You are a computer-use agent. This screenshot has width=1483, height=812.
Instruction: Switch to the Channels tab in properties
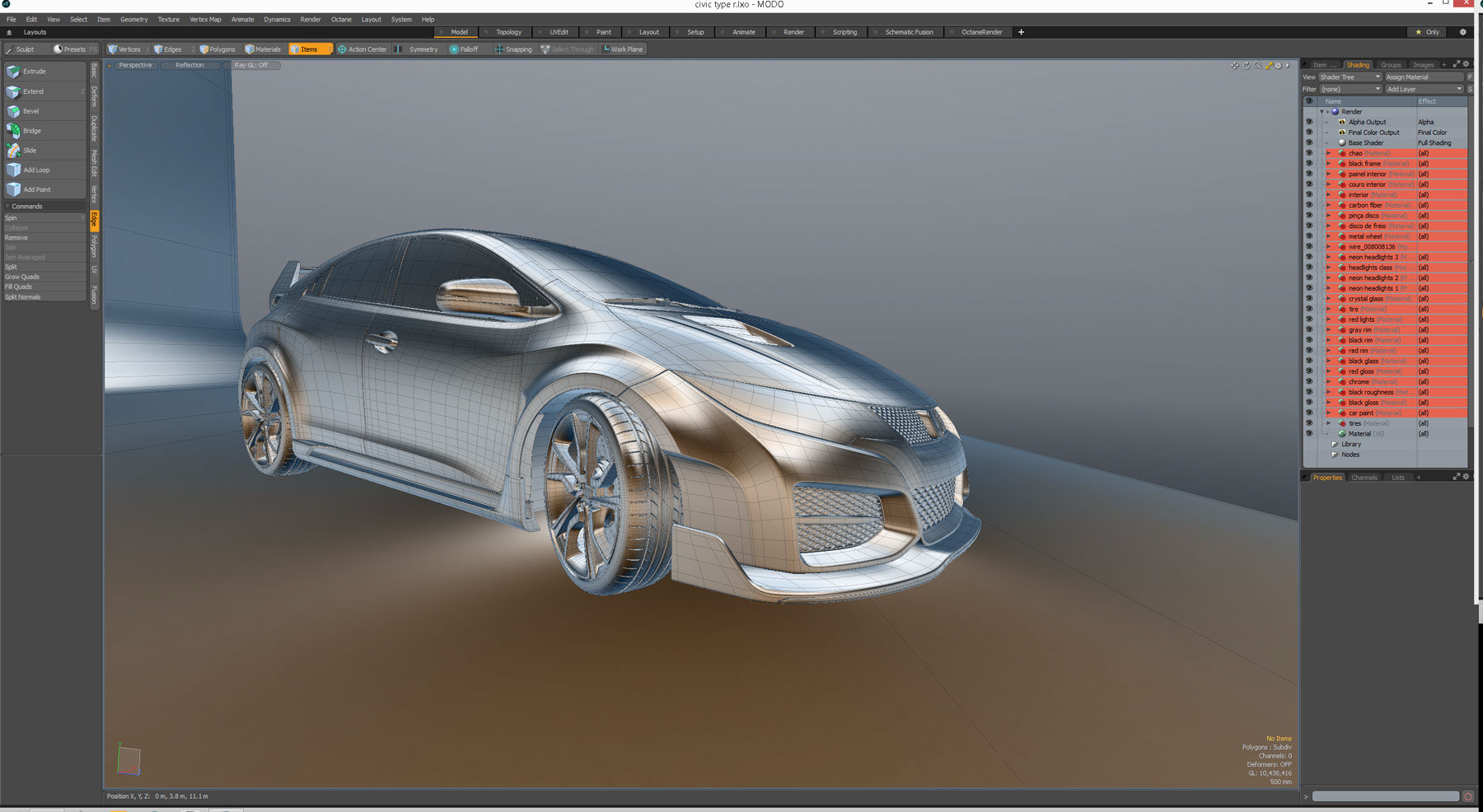1364,477
